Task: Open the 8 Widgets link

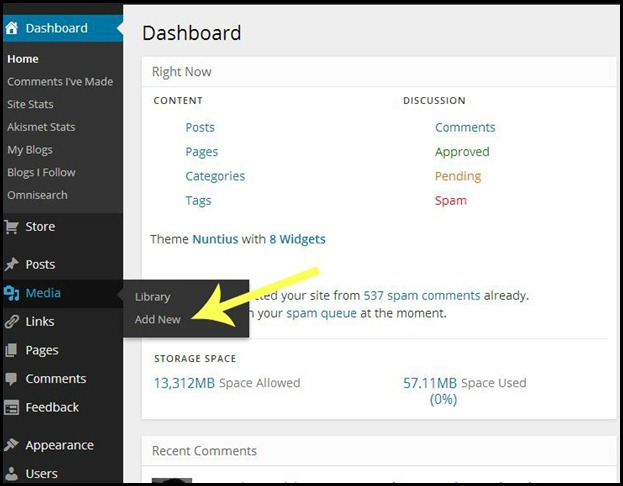Action: click(298, 239)
